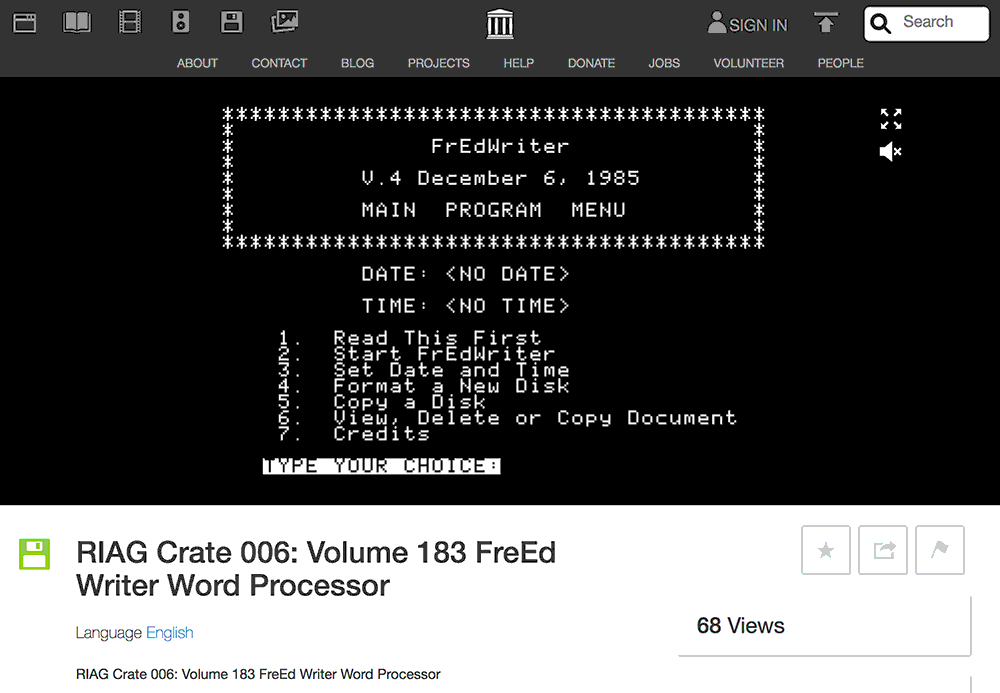
Task: Click the green floppy disk item thumbnail
Action: tap(34, 554)
